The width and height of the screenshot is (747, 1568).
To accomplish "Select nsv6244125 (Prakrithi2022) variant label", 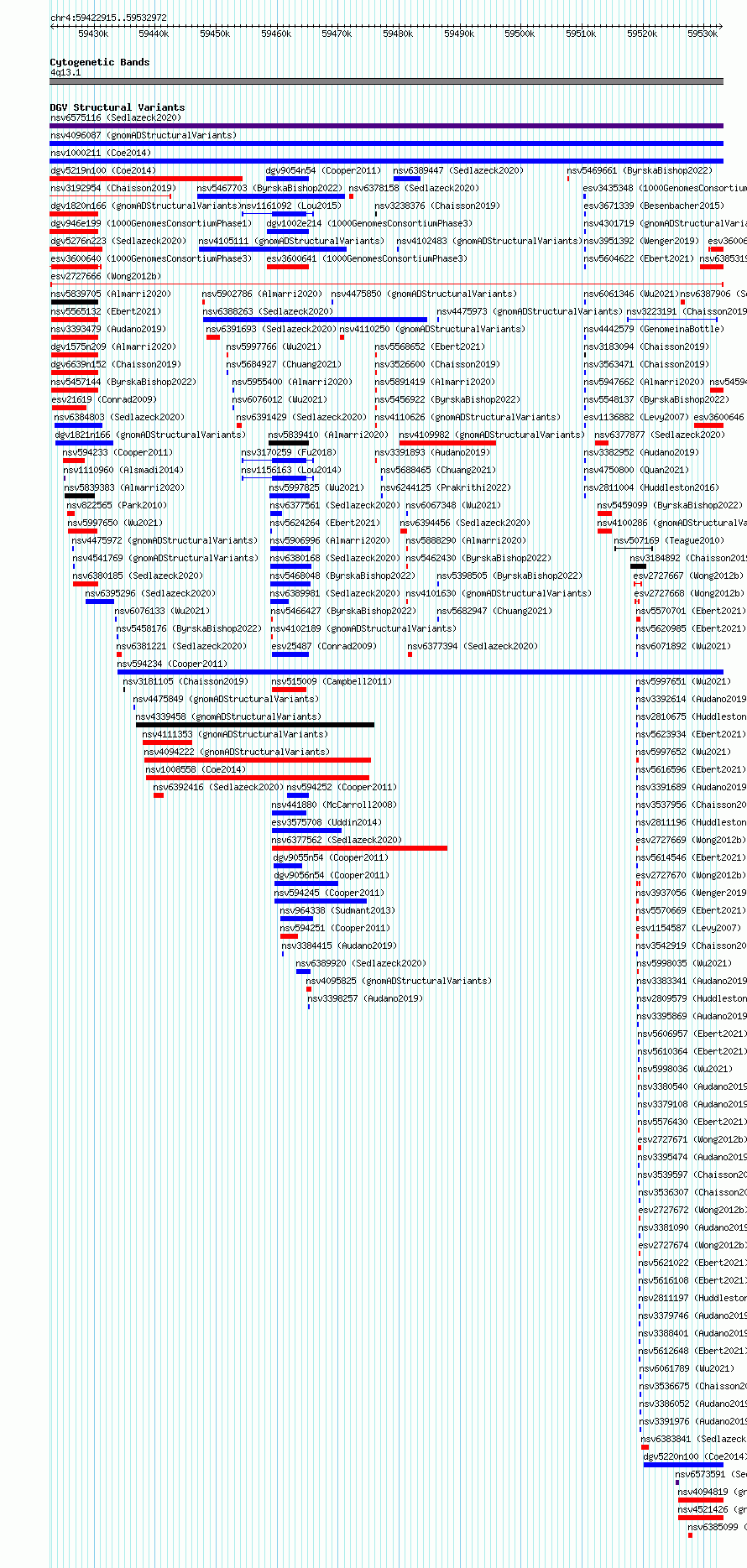I will click(445, 487).
